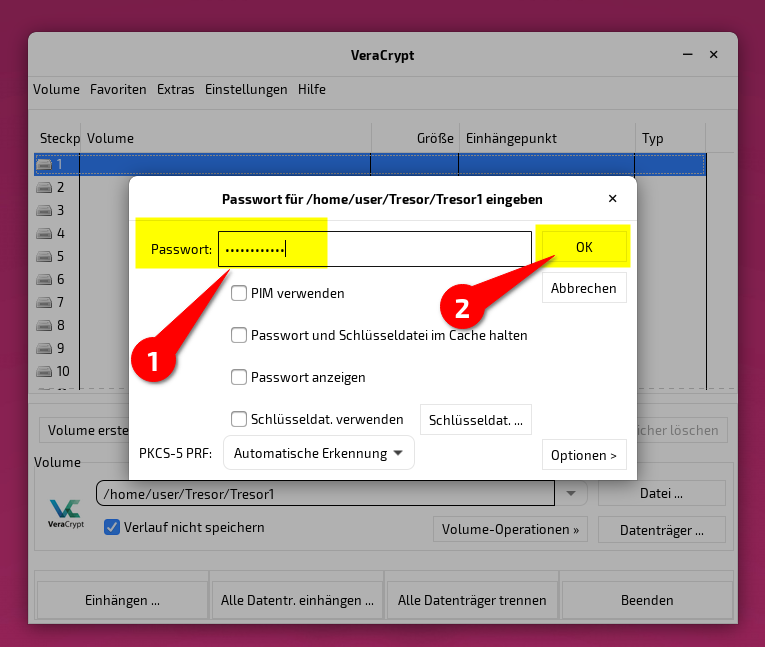Select drive slot 10 icon
This screenshot has height=647, width=765.
(x=44, y=371)
